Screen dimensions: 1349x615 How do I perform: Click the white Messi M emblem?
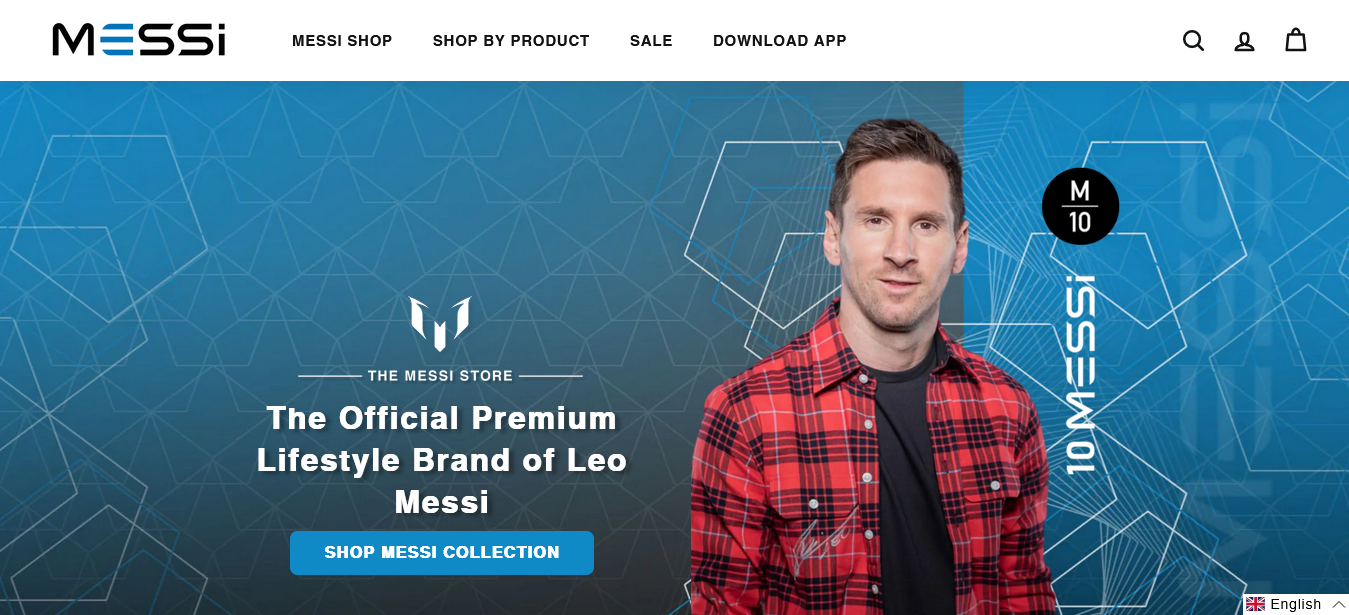pos(440,323)
